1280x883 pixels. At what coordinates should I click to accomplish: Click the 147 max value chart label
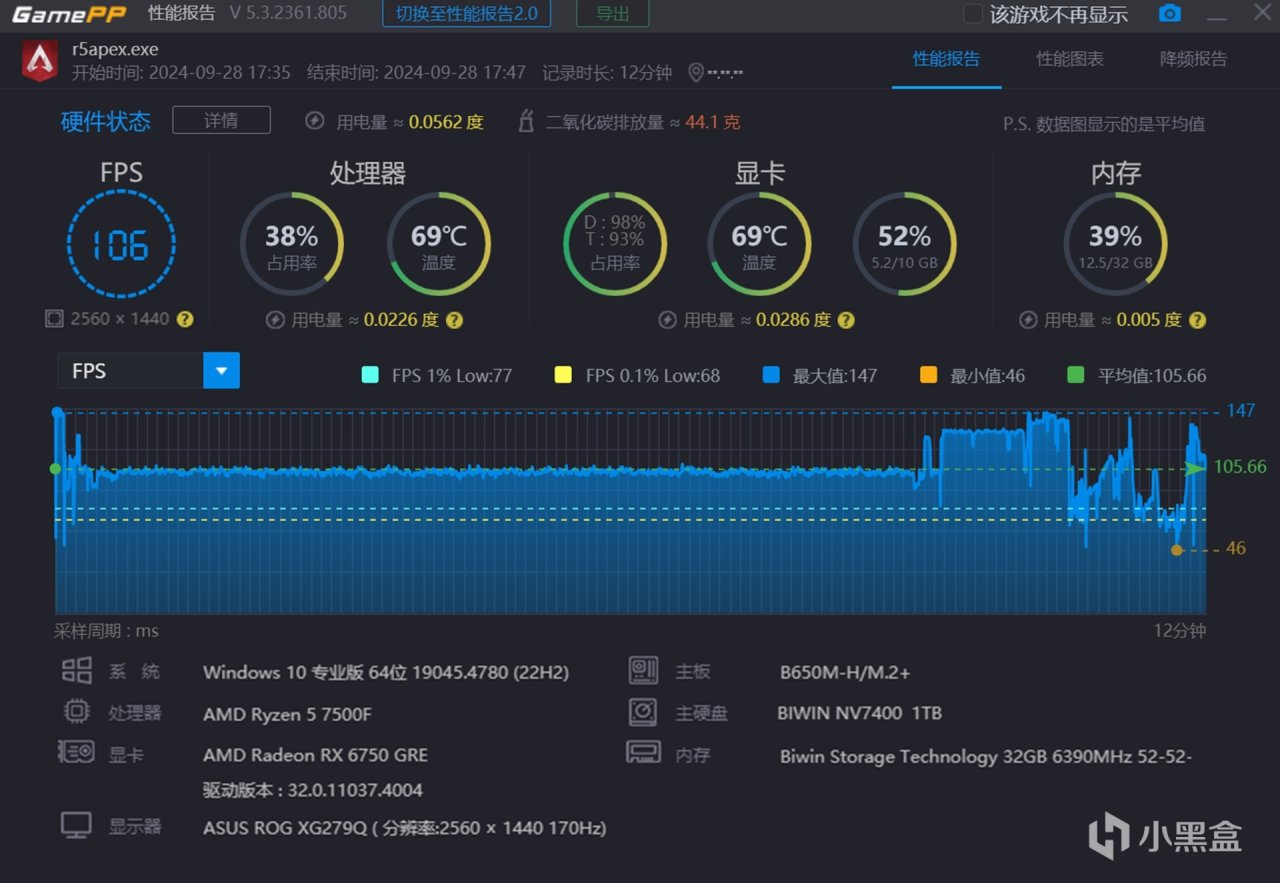pos(1241,410)
